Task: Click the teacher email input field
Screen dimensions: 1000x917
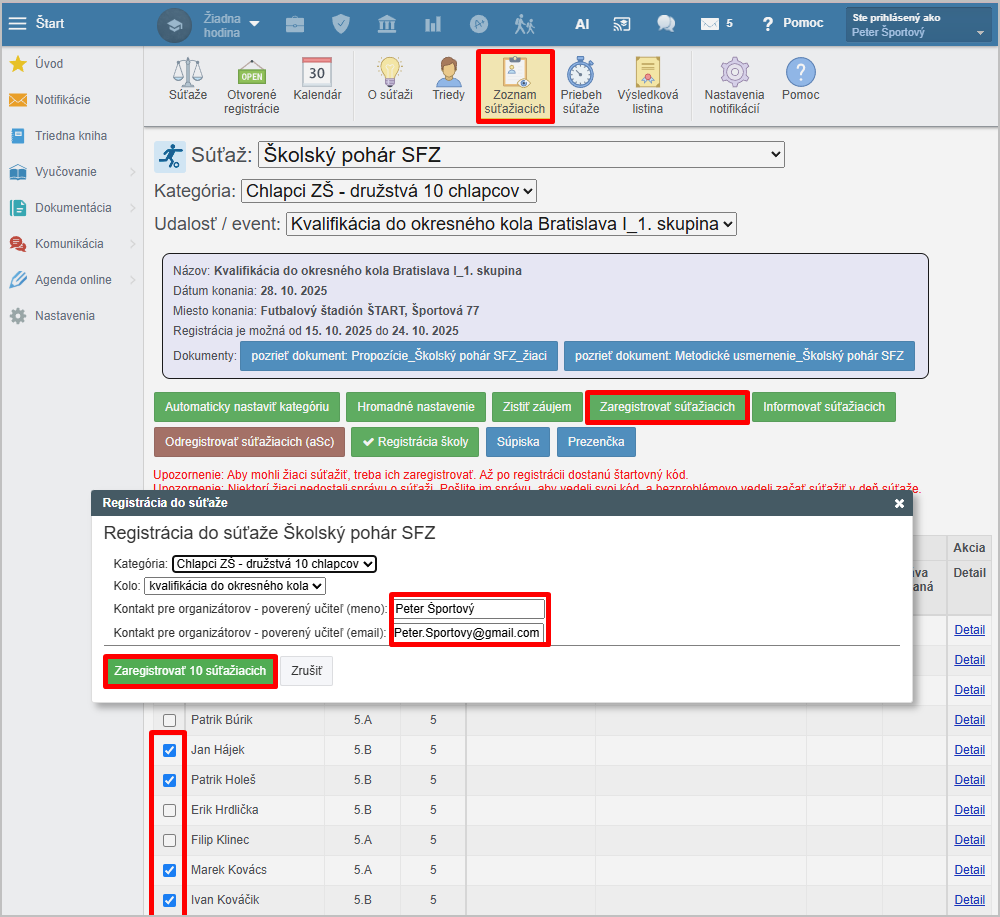Action: [468, 633]
